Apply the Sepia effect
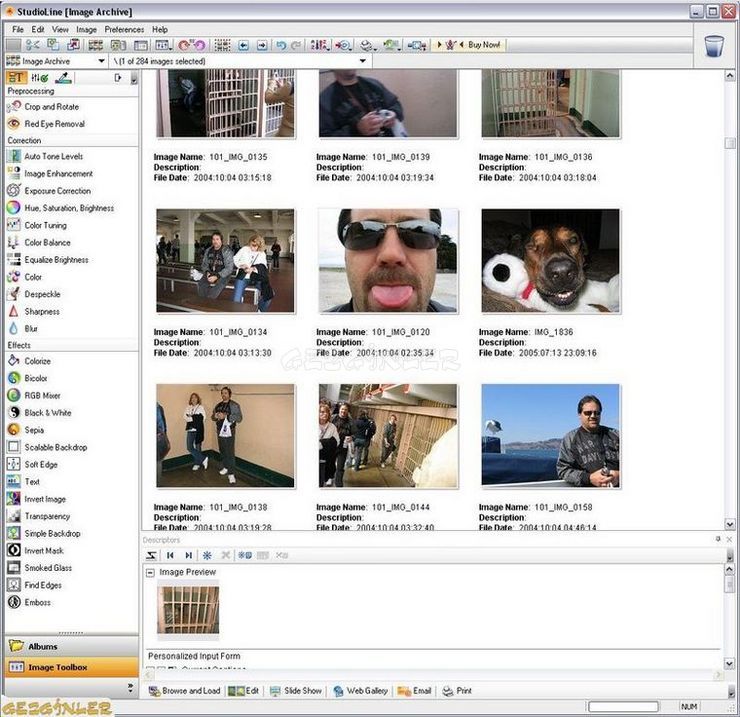The image size is (740, 717). (x=26, y=430)
